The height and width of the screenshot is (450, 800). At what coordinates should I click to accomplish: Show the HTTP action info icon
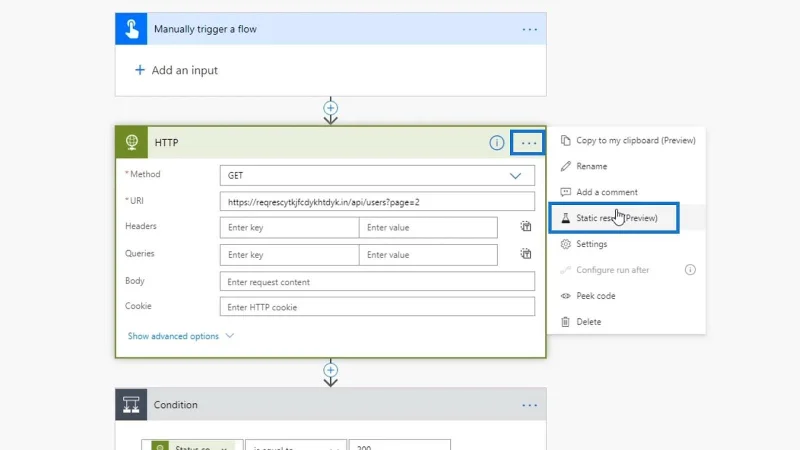coord(496,143)
